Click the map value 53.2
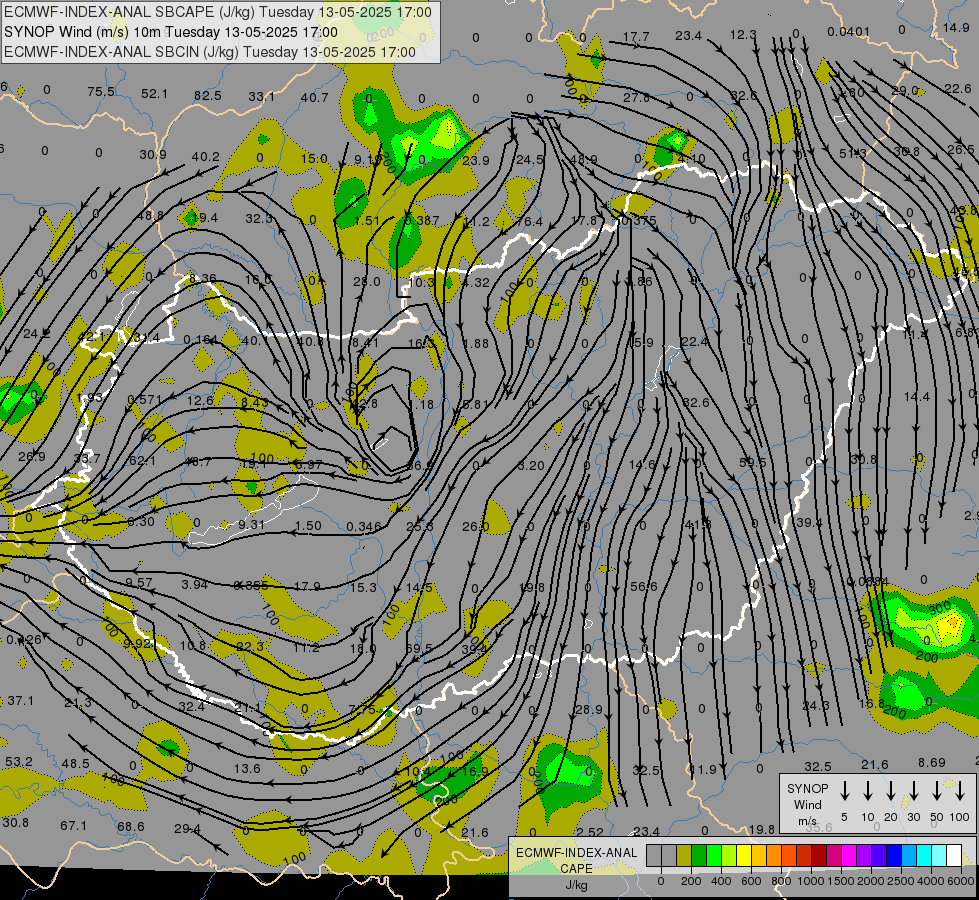979x900 pixels. pos(19,762)
